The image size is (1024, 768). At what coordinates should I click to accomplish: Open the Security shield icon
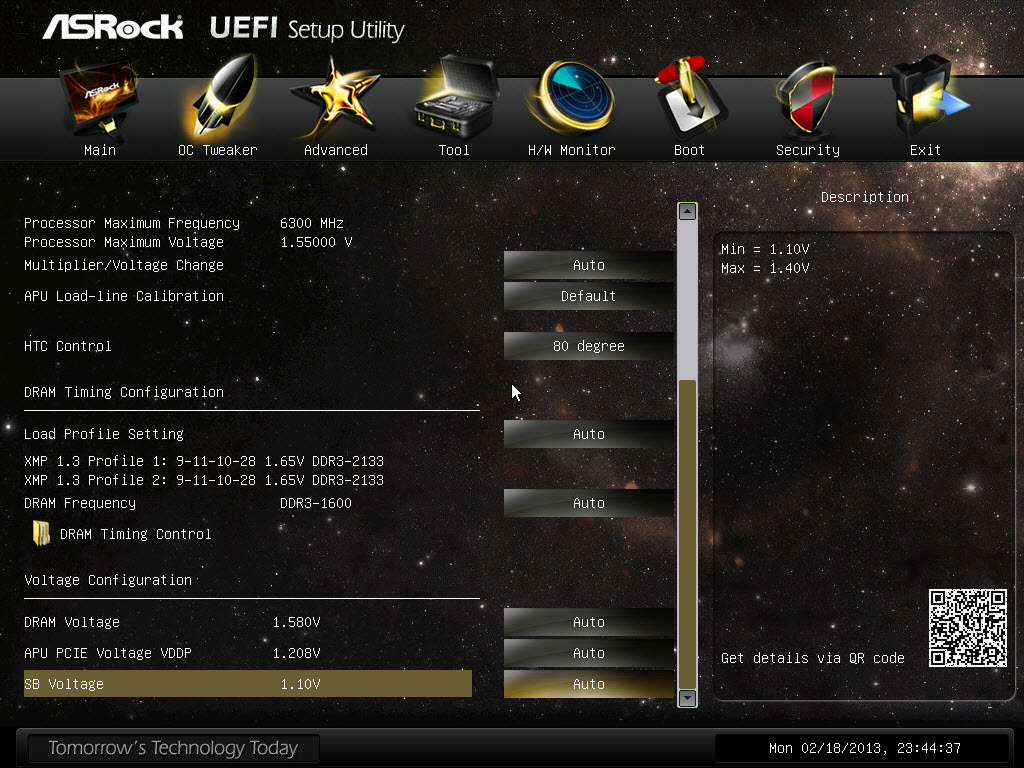click(x=807, y=98)
